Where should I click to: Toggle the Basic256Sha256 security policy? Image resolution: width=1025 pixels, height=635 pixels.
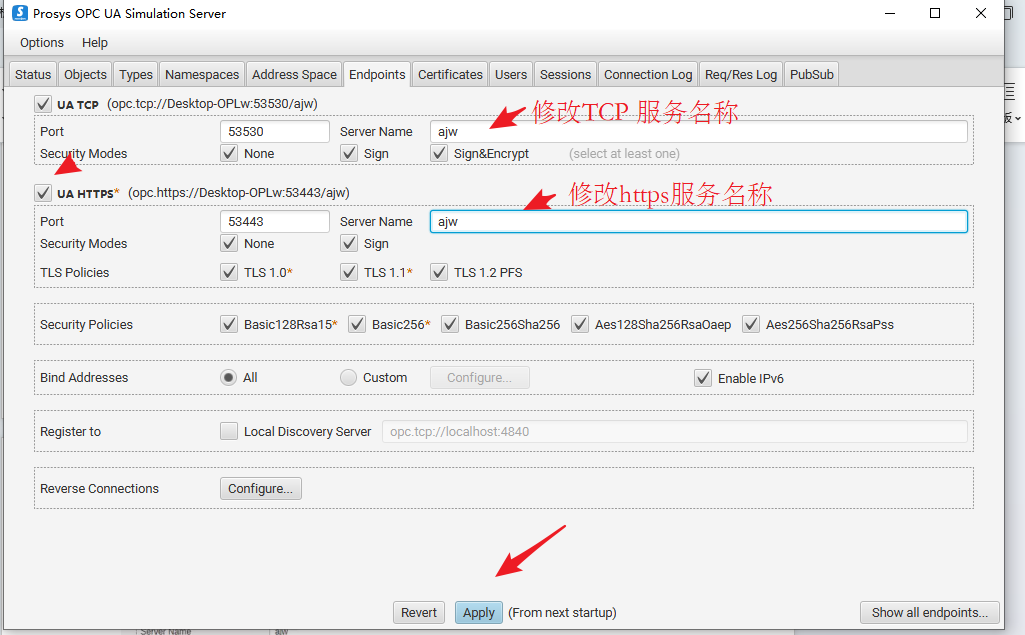click(450, 324)
